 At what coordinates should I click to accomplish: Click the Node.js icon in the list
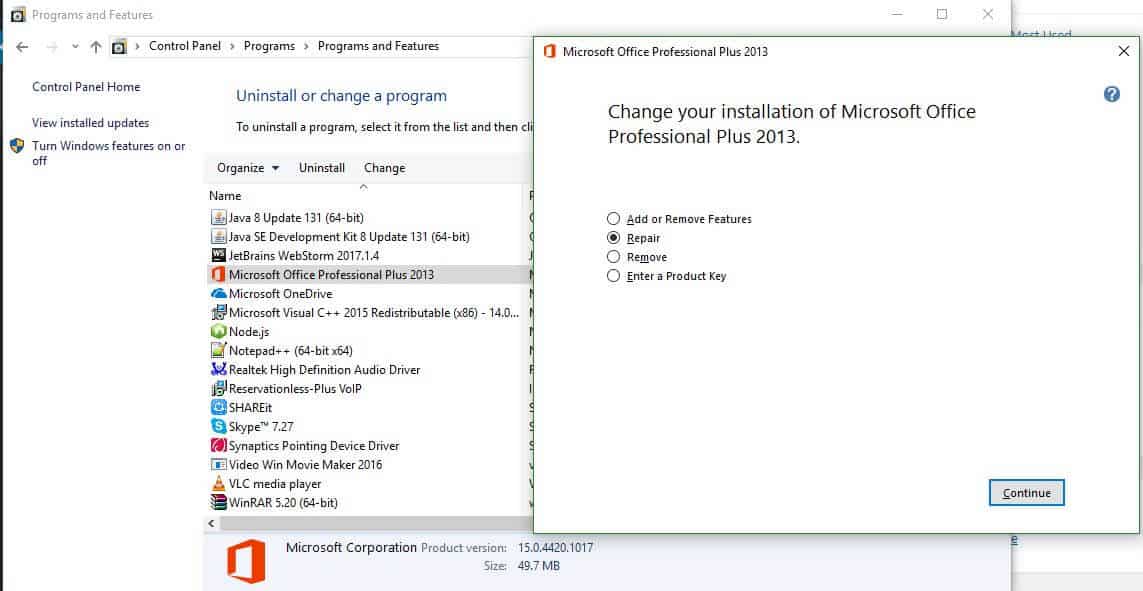click(x=221, y=331)
